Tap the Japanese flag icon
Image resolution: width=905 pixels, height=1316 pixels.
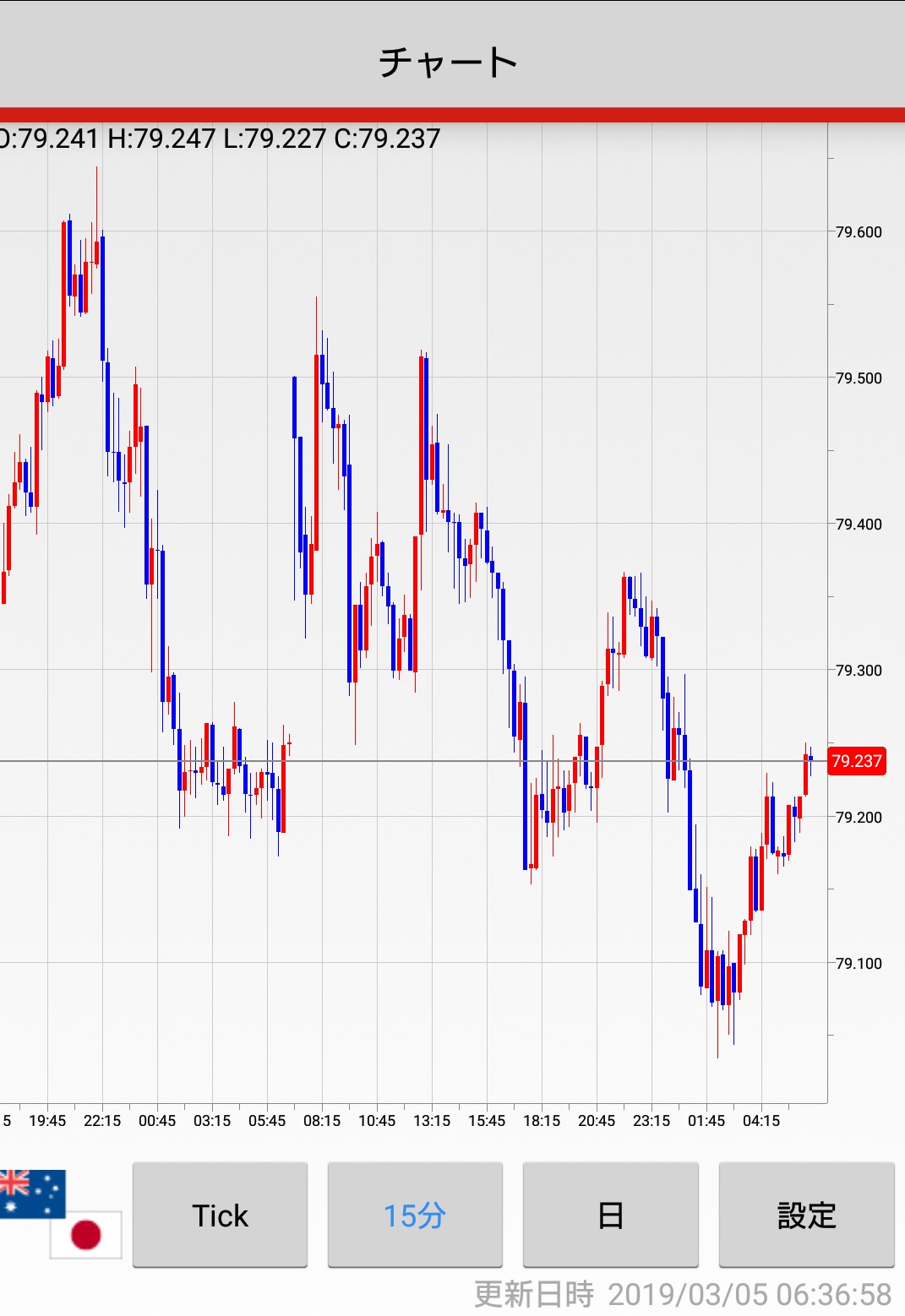coord(86,1234)
